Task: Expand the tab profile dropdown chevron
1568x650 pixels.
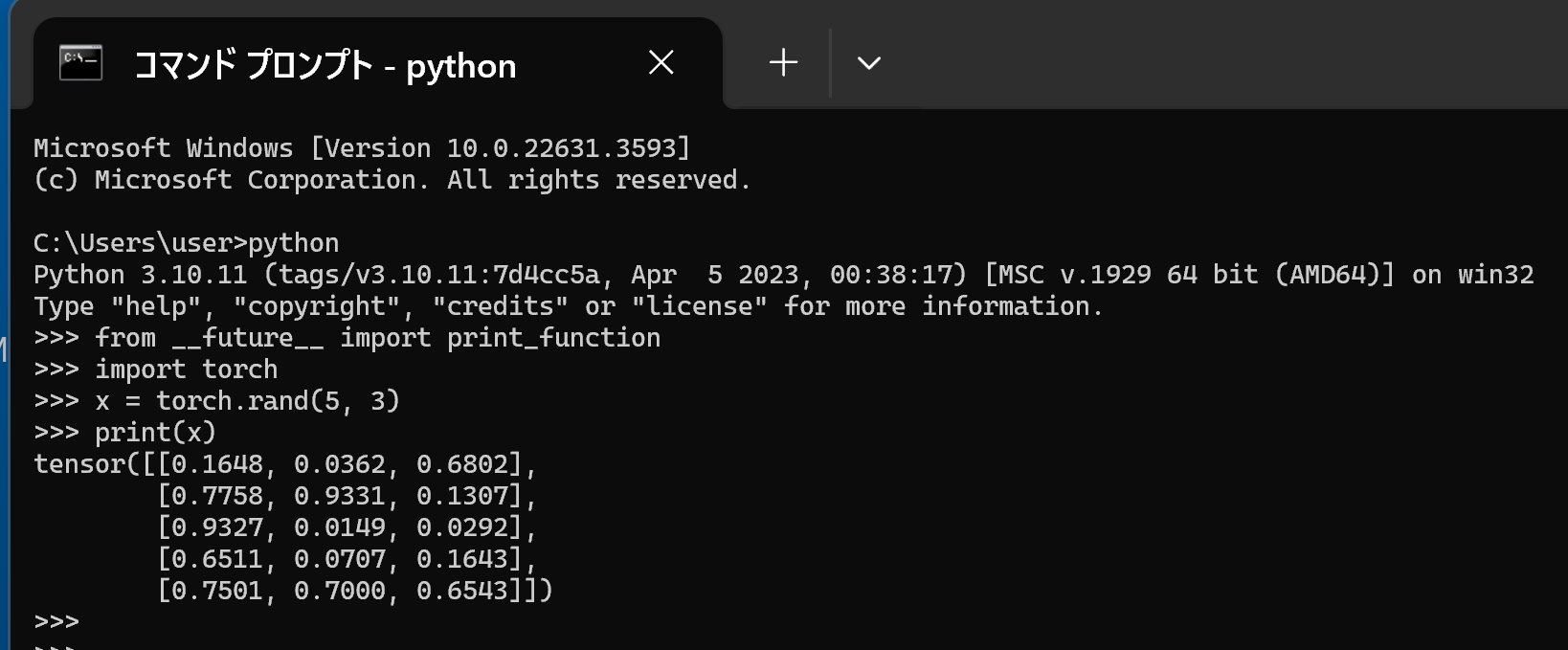Action: 868,64
